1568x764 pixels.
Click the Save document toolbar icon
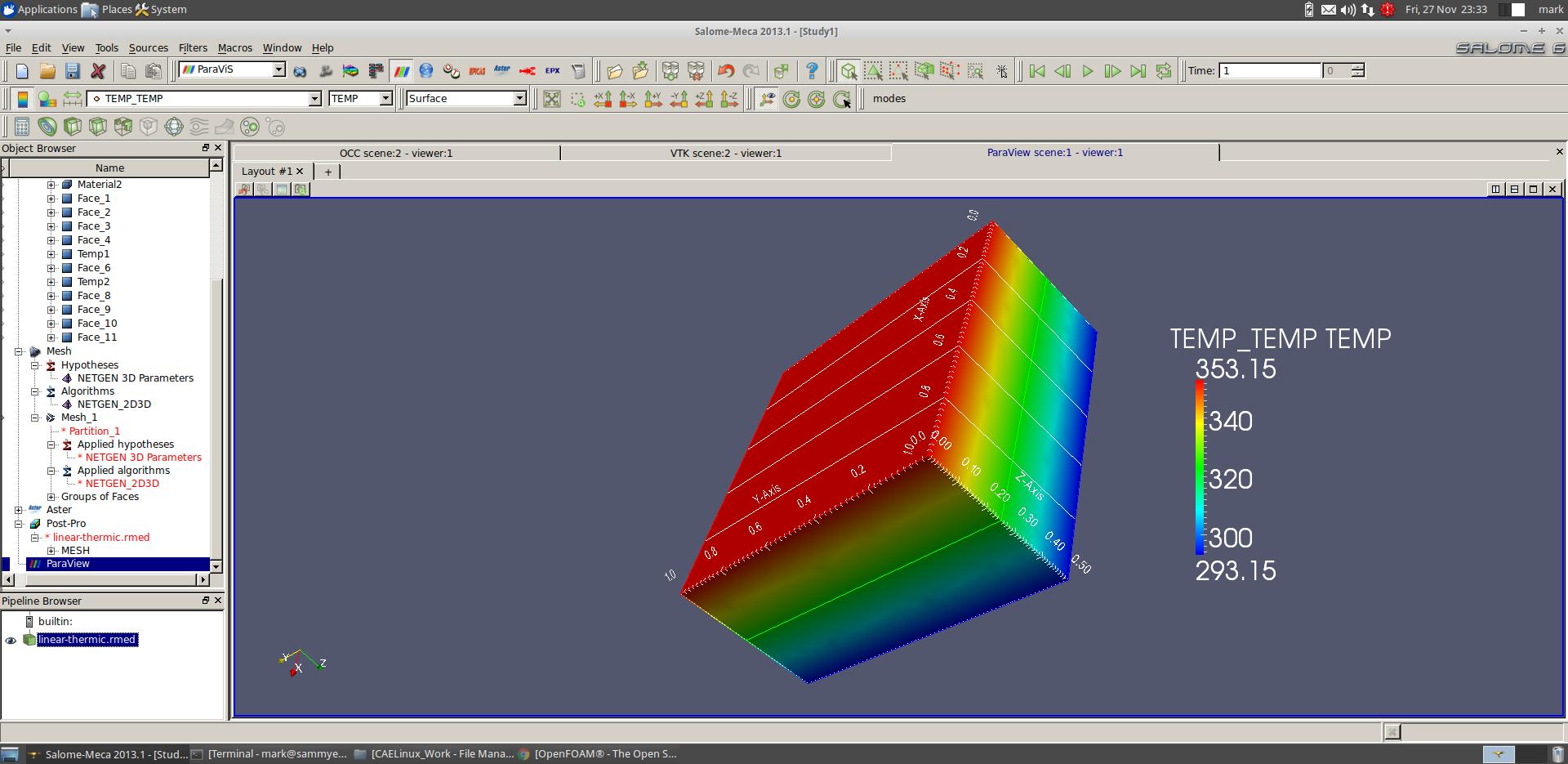[x=72, y=71]
